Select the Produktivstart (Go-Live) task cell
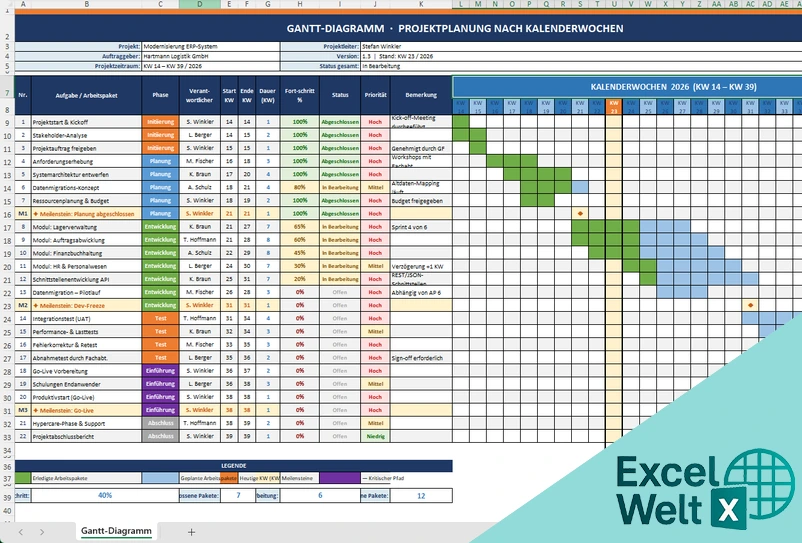The width and height of the screenshot is (802, 543). (x=86, y=397)
